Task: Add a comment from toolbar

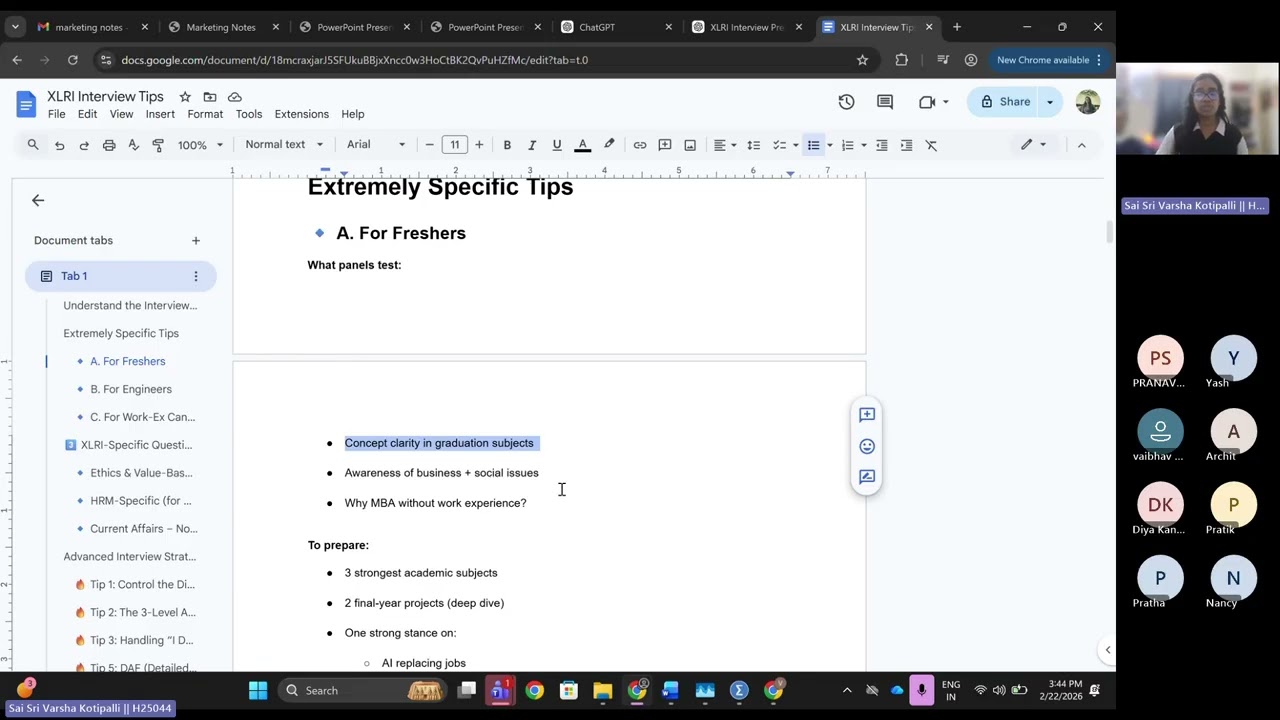Action: tap(665, 145)
